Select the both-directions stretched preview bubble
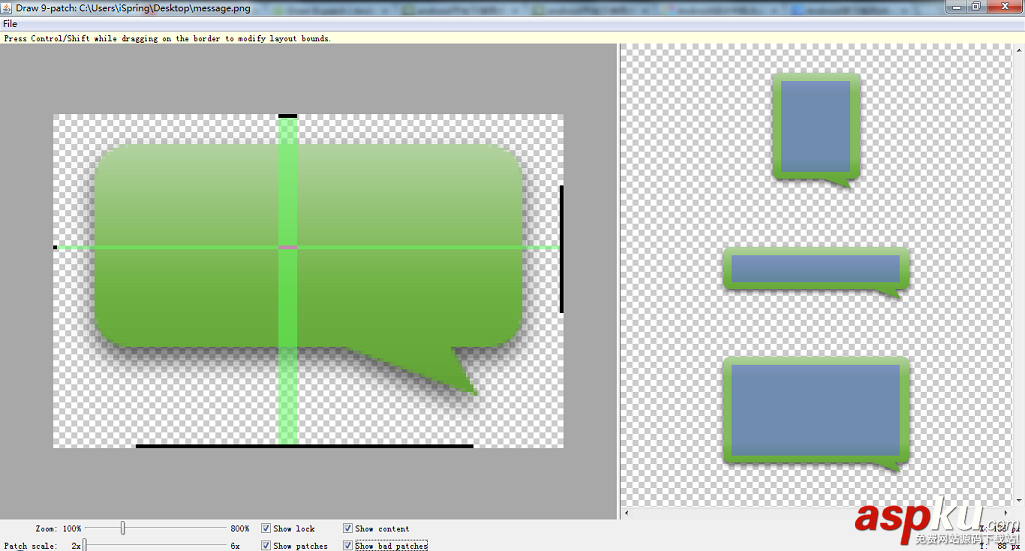Image resolution: width=1025 pixels, height=551 pixels. [x=816, y=414]
